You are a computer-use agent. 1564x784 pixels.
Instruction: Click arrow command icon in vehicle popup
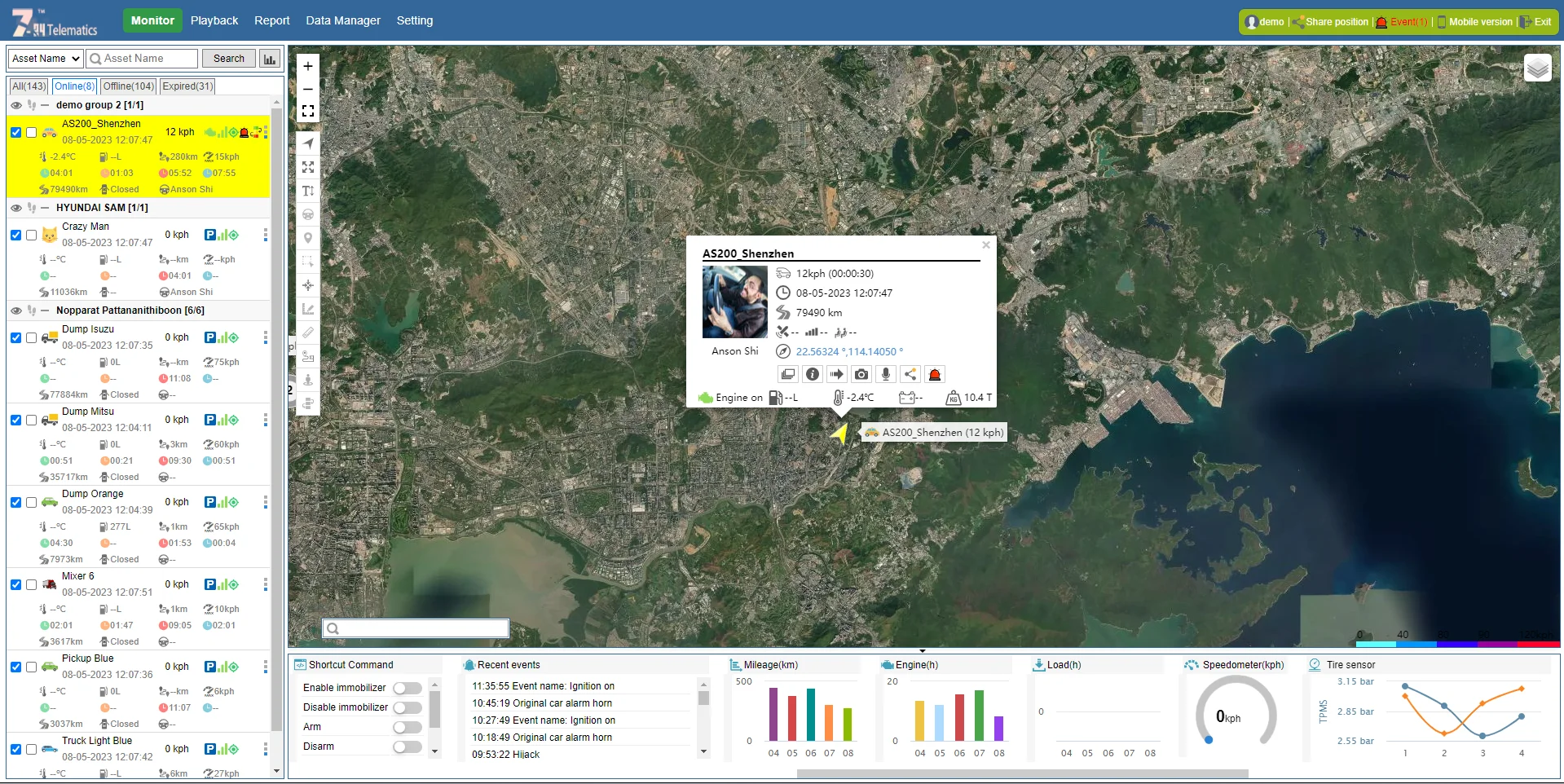pyautogui.click(x=837, y=374)
